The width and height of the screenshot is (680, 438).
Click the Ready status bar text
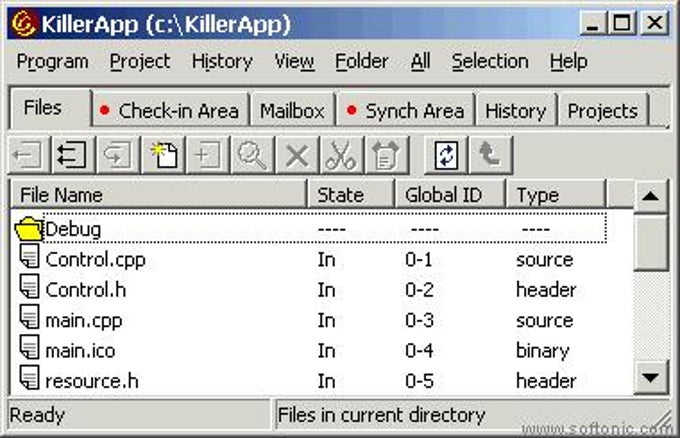click(x=37, y=415)
